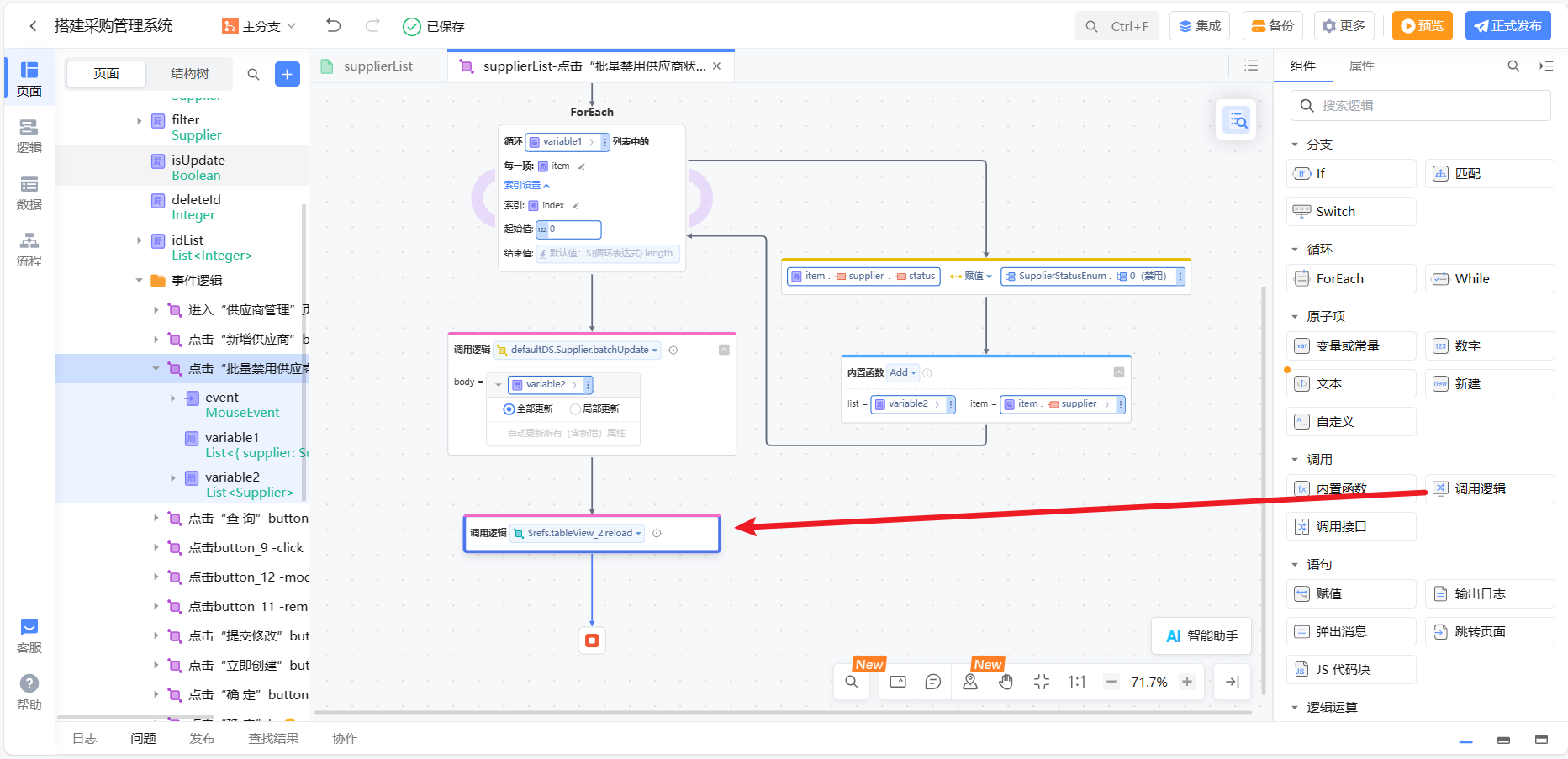The width and height of the screenshot is (1568, 759).
Task: Open the 问题 bottom tab
Action: click(143, 738)
